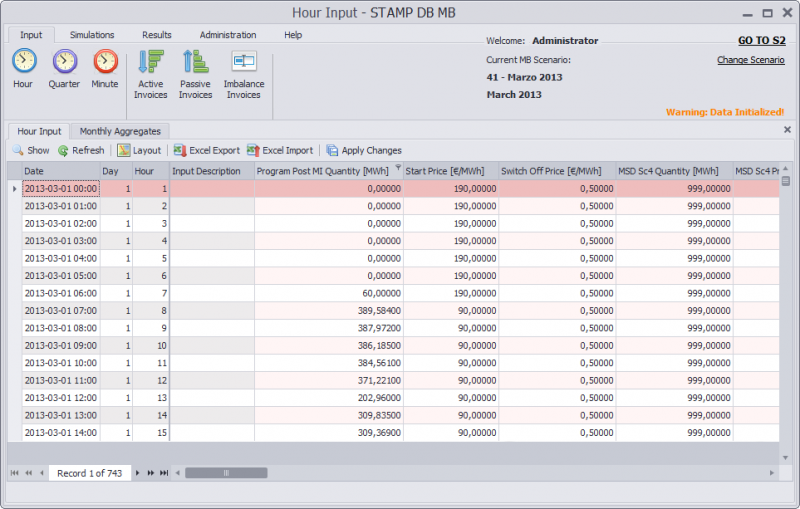The width and height of the screenshot is (800, 509).
Task: Open filter dropdown on Program Post MI Quantity column
Action: pos(398,169)
